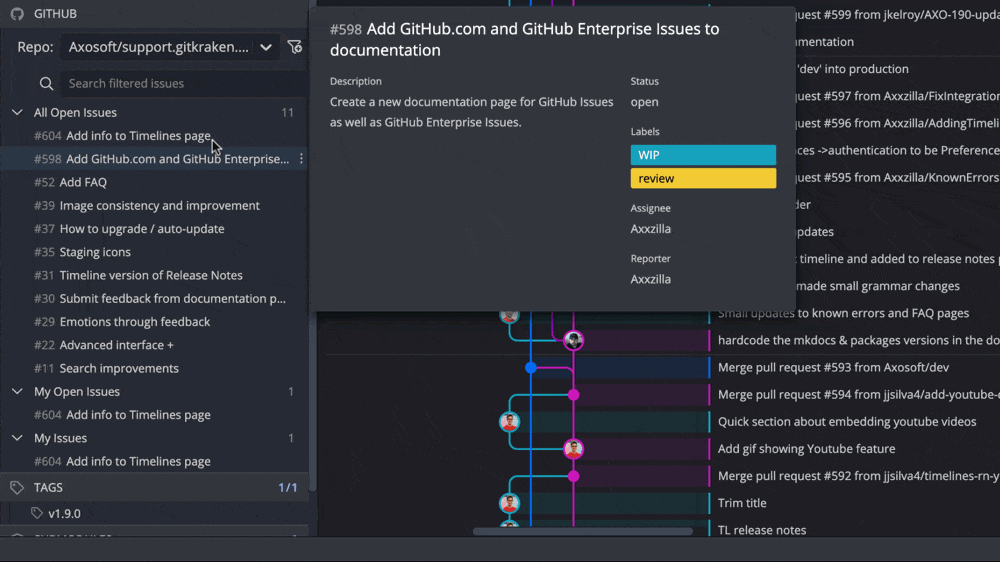This screenshot has height=562, width=1000.
Task: Select commit 'Merge pull request #593 from Axosoft/dev'
Action: point(834,367)
